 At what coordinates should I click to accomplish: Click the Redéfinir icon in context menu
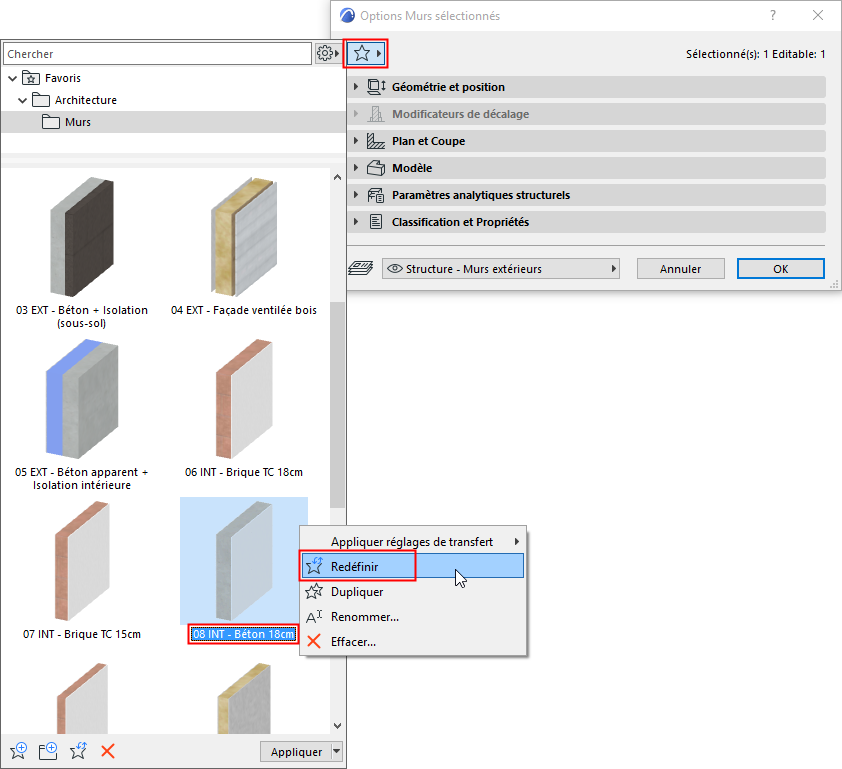coord(314,565)
